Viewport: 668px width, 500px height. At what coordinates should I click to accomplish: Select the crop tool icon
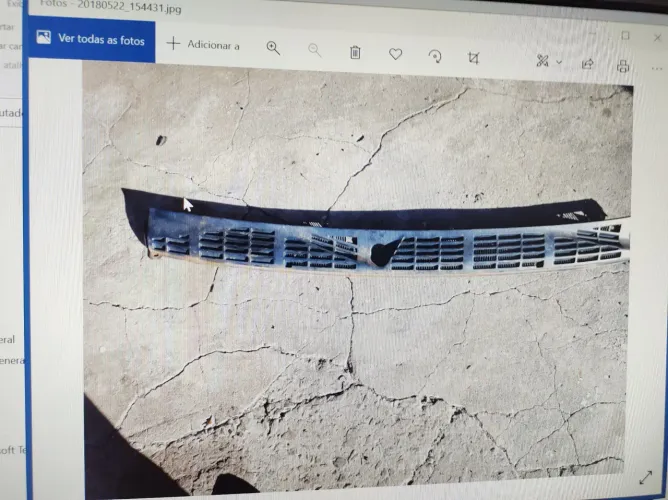coord(473,57)
